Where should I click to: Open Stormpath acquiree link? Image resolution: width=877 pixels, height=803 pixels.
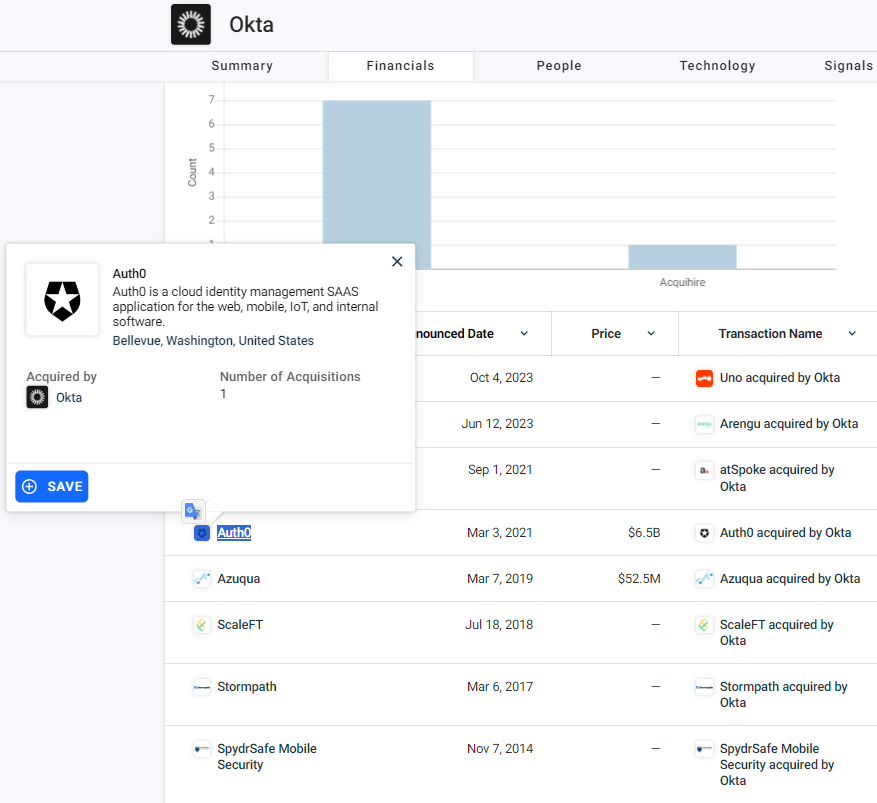coord(247,687)
